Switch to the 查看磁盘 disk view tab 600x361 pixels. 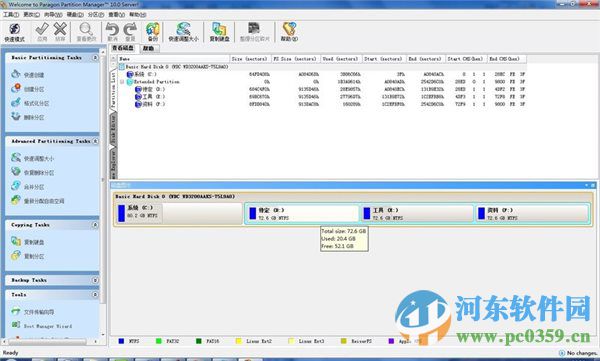[x=124, y=48]
